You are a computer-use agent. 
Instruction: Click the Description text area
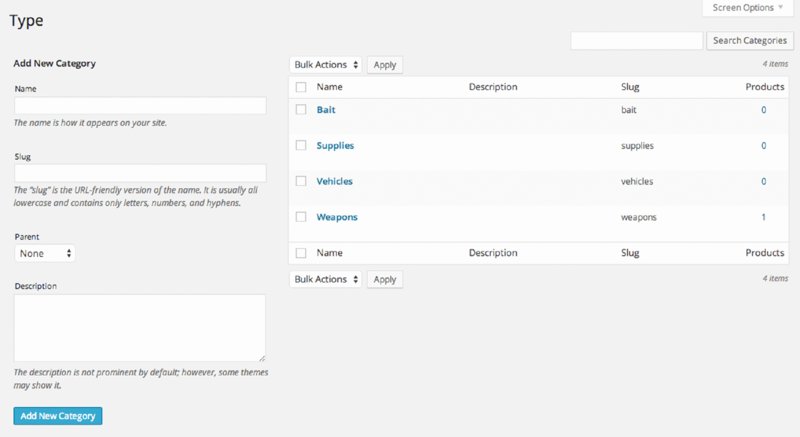click(x=140, y=327)
